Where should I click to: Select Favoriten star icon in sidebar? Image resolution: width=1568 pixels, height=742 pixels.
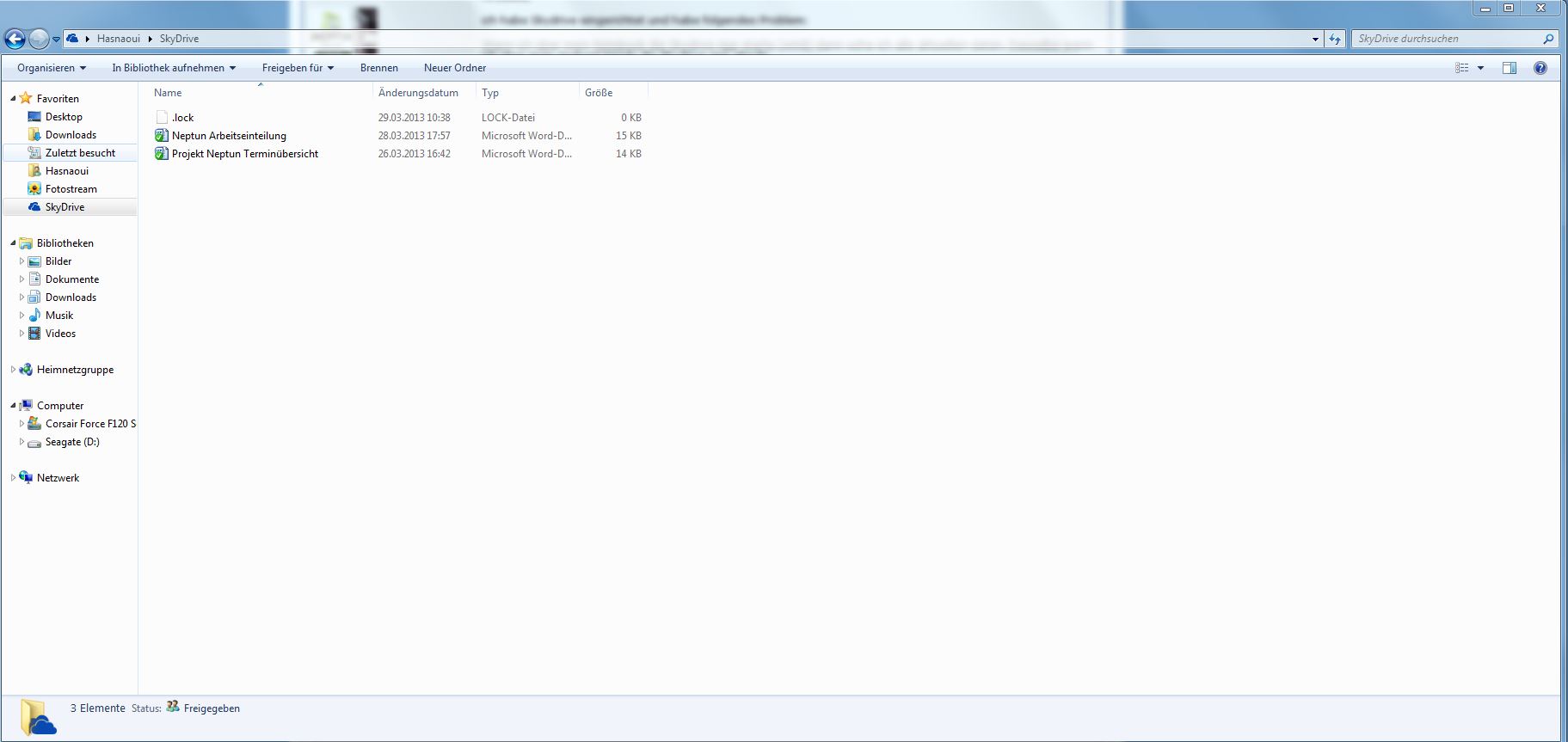[26, 98]
